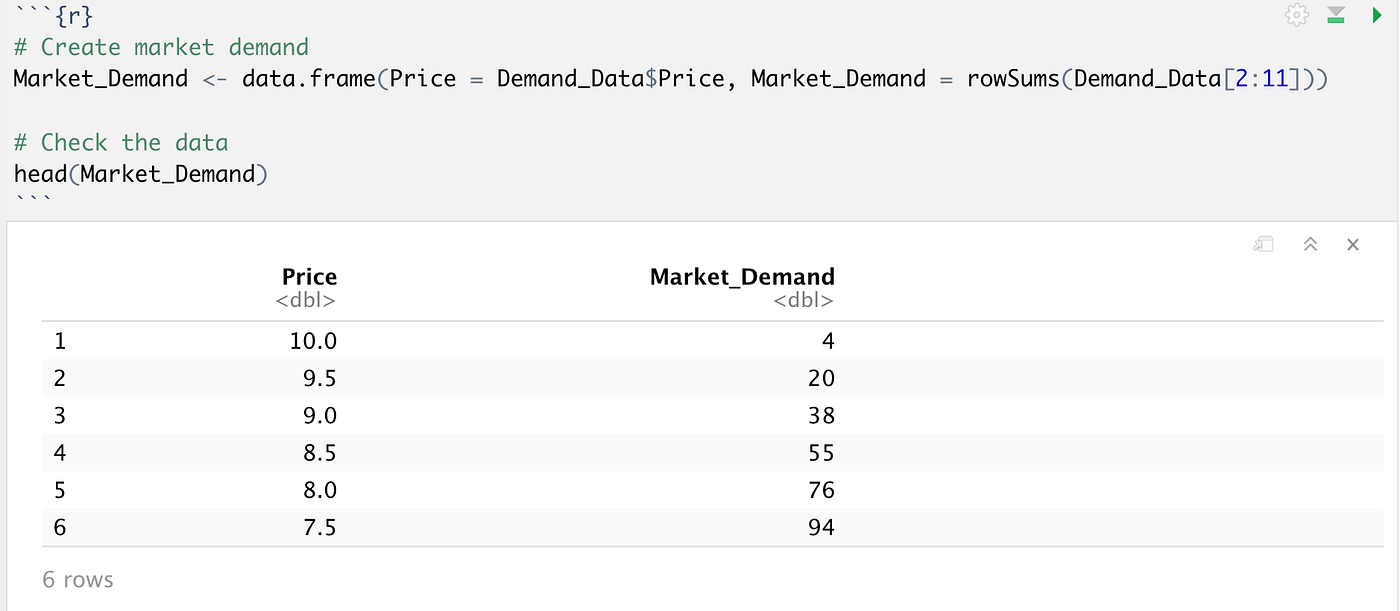The width and height of the screenshot is (1400, 611).
Task: Open chunk options with the gear icon
Action: click(1296, 15)
